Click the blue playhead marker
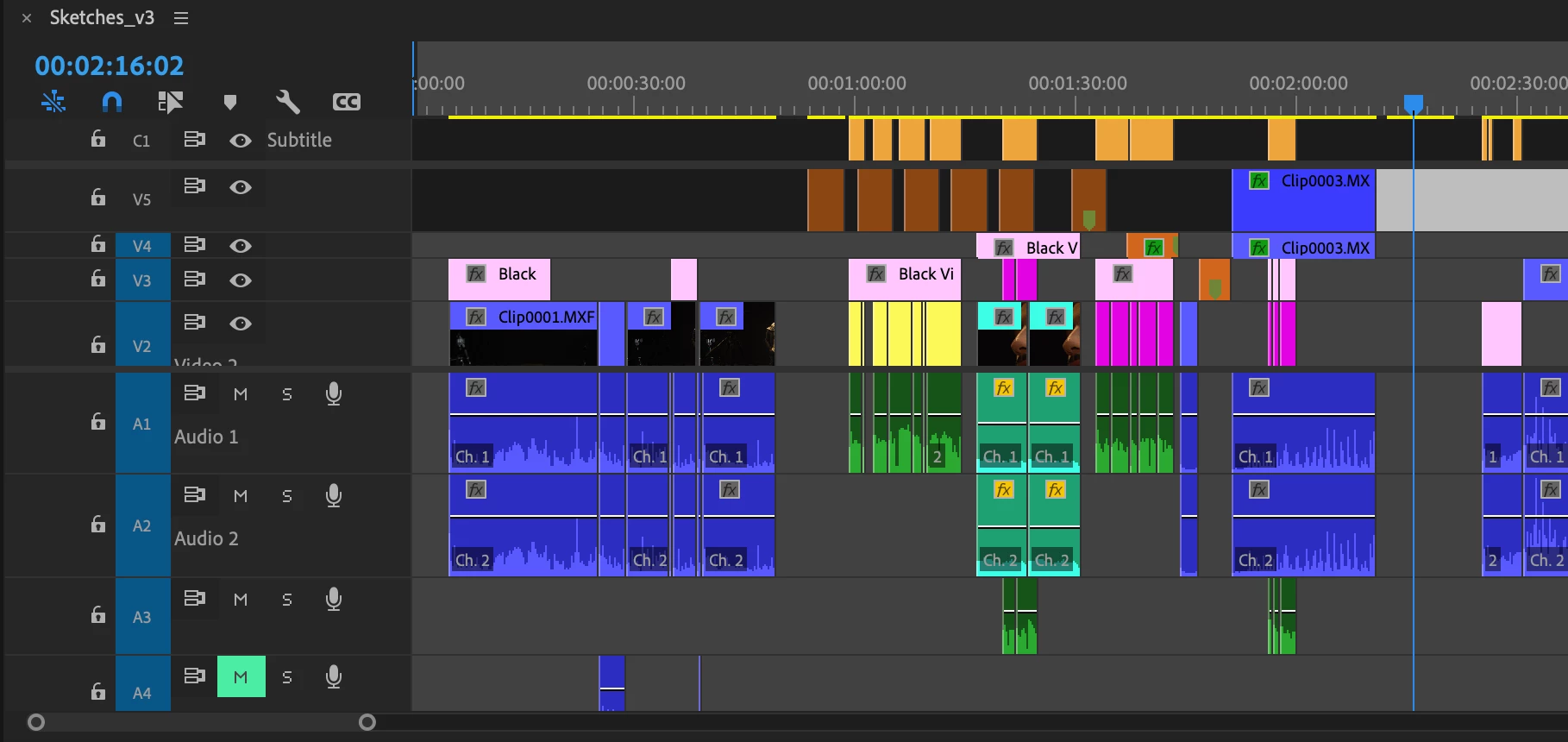The width and height of the screenshot is (1568, 742). 1414,104
